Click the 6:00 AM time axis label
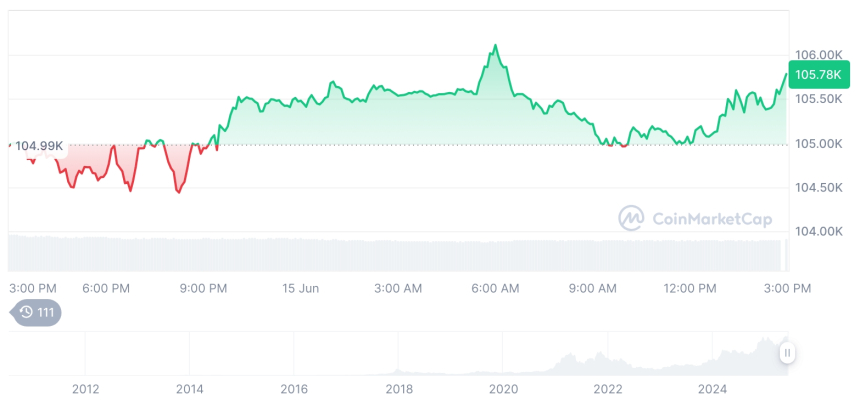This screenshot has width=860, height=401. 495,288
